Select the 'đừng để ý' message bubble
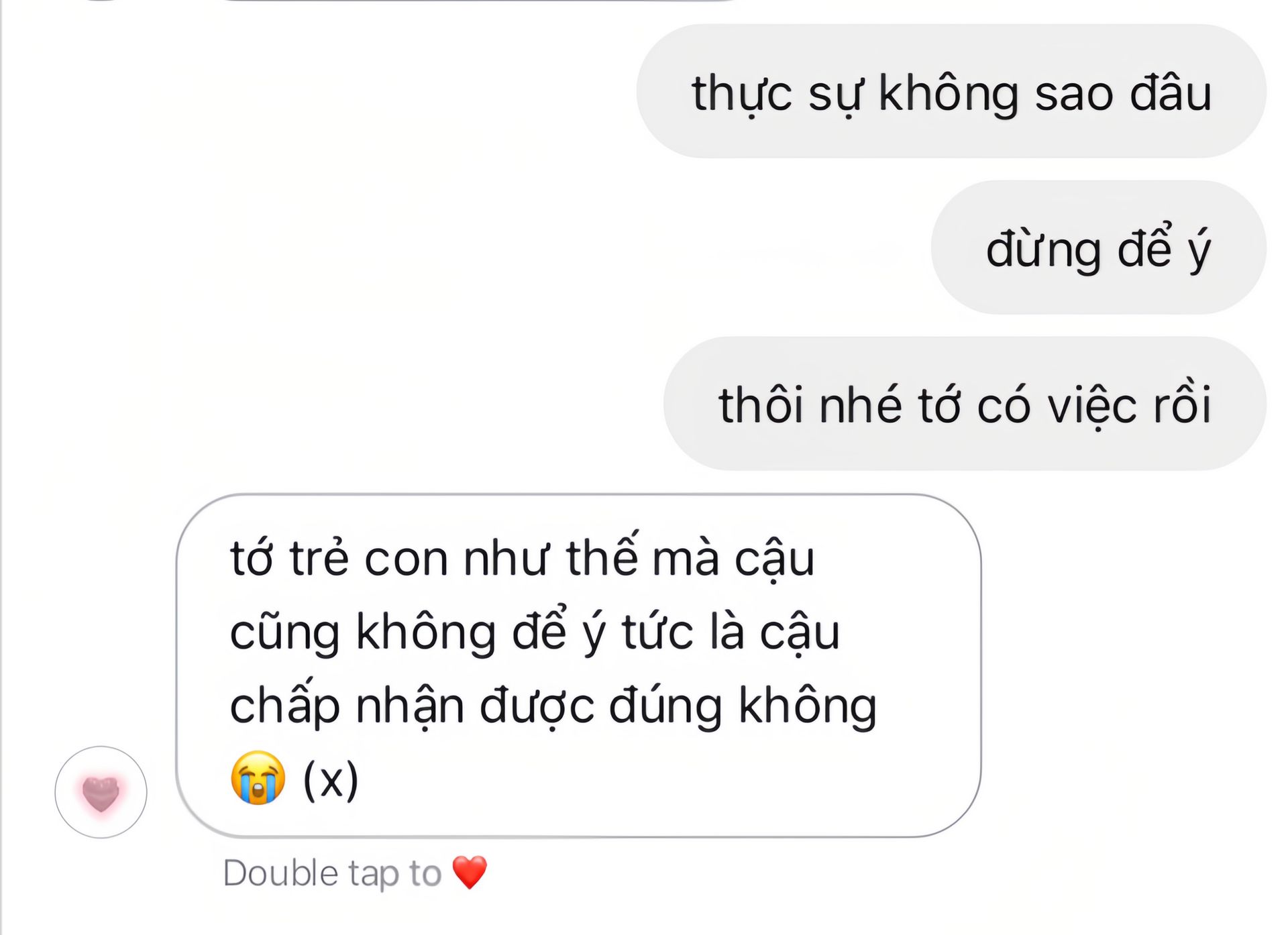The width and height of the screenshot is (1288, 935). [x=1099, y=248]
